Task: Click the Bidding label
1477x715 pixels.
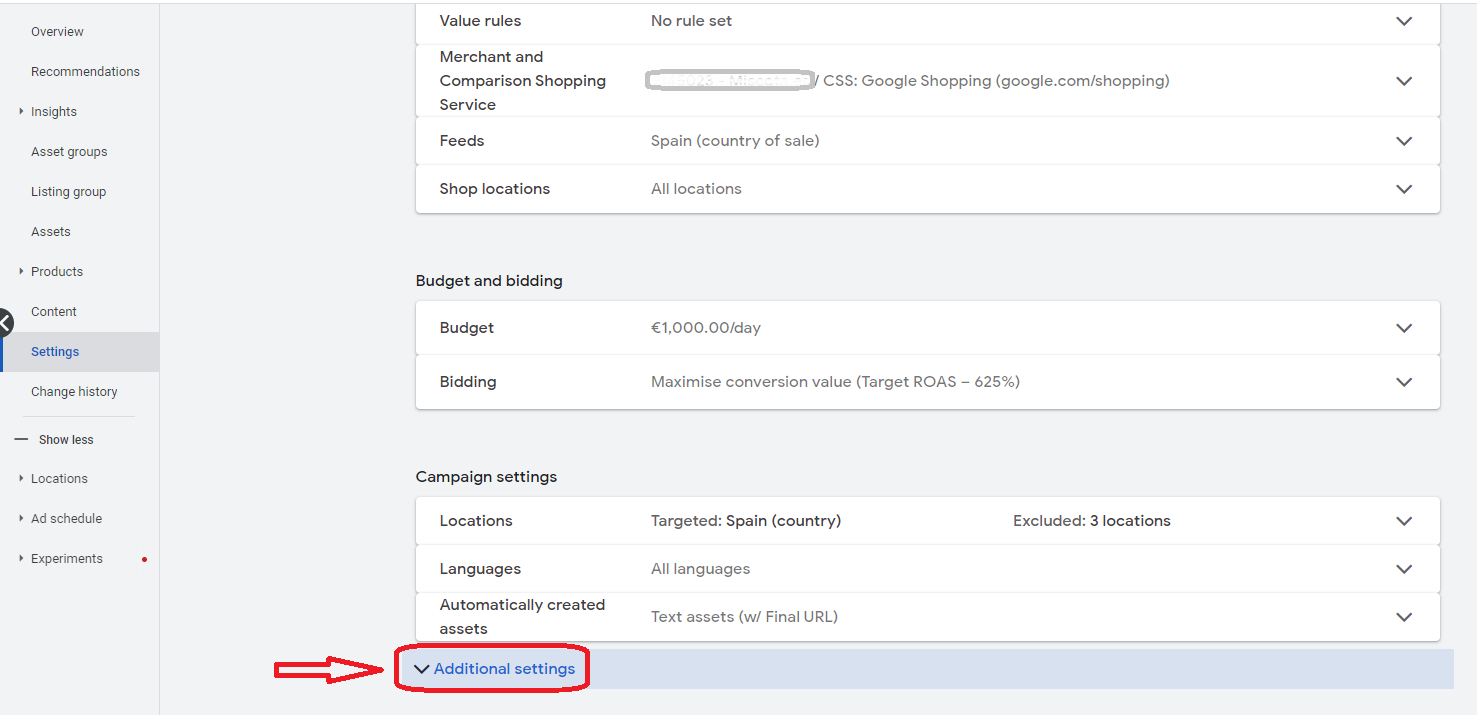Action: [468, 382]
